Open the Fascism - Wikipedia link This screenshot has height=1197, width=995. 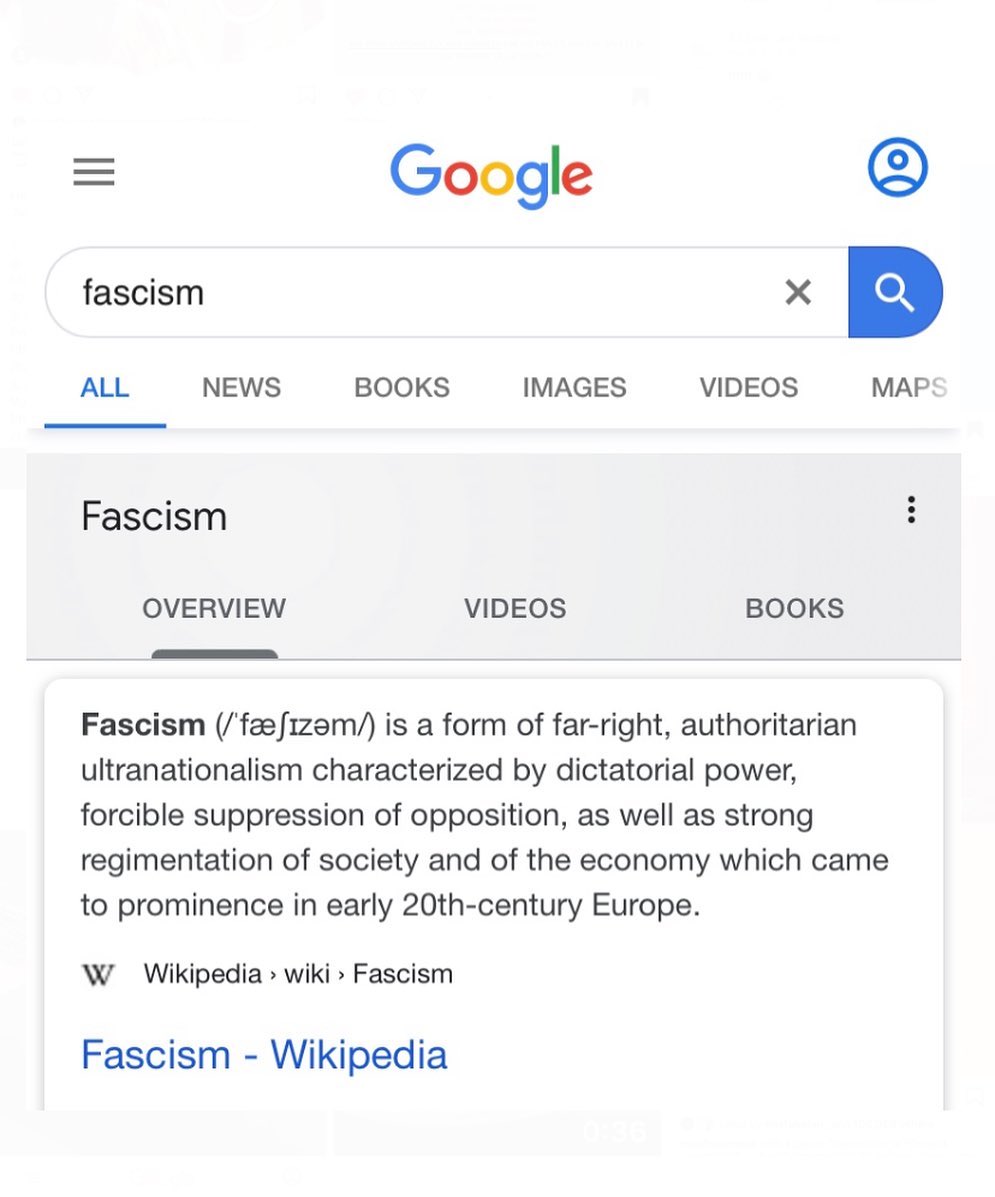click(x=264, y=1055)
